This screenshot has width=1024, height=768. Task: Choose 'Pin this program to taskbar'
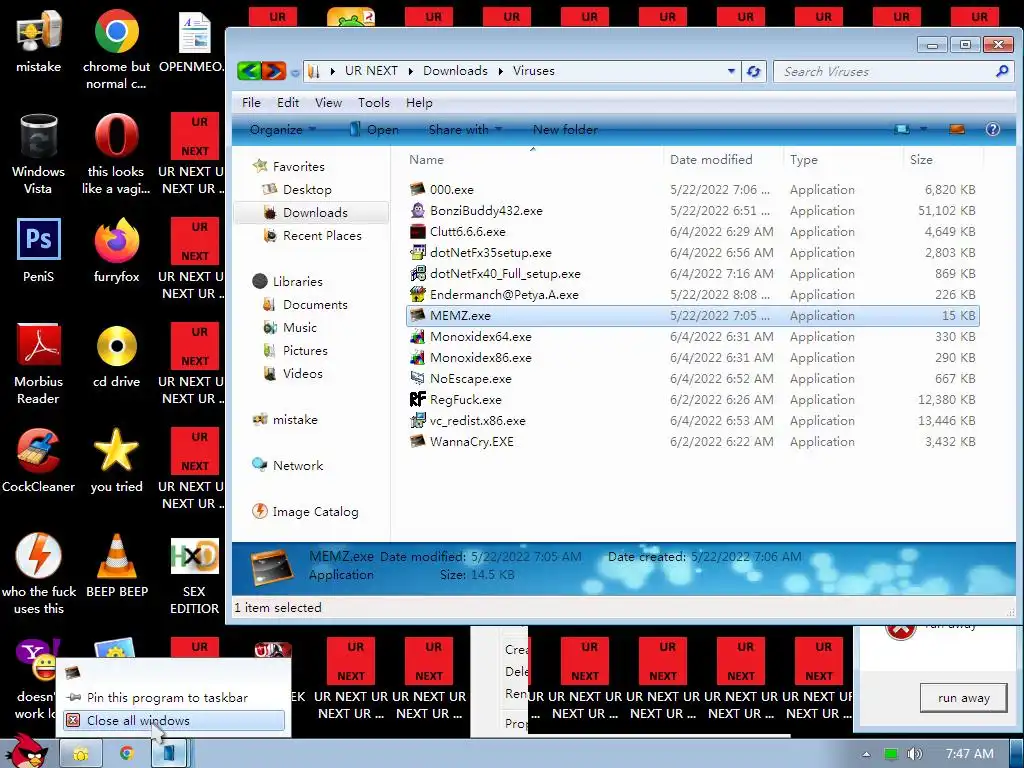tap(173, 697)
